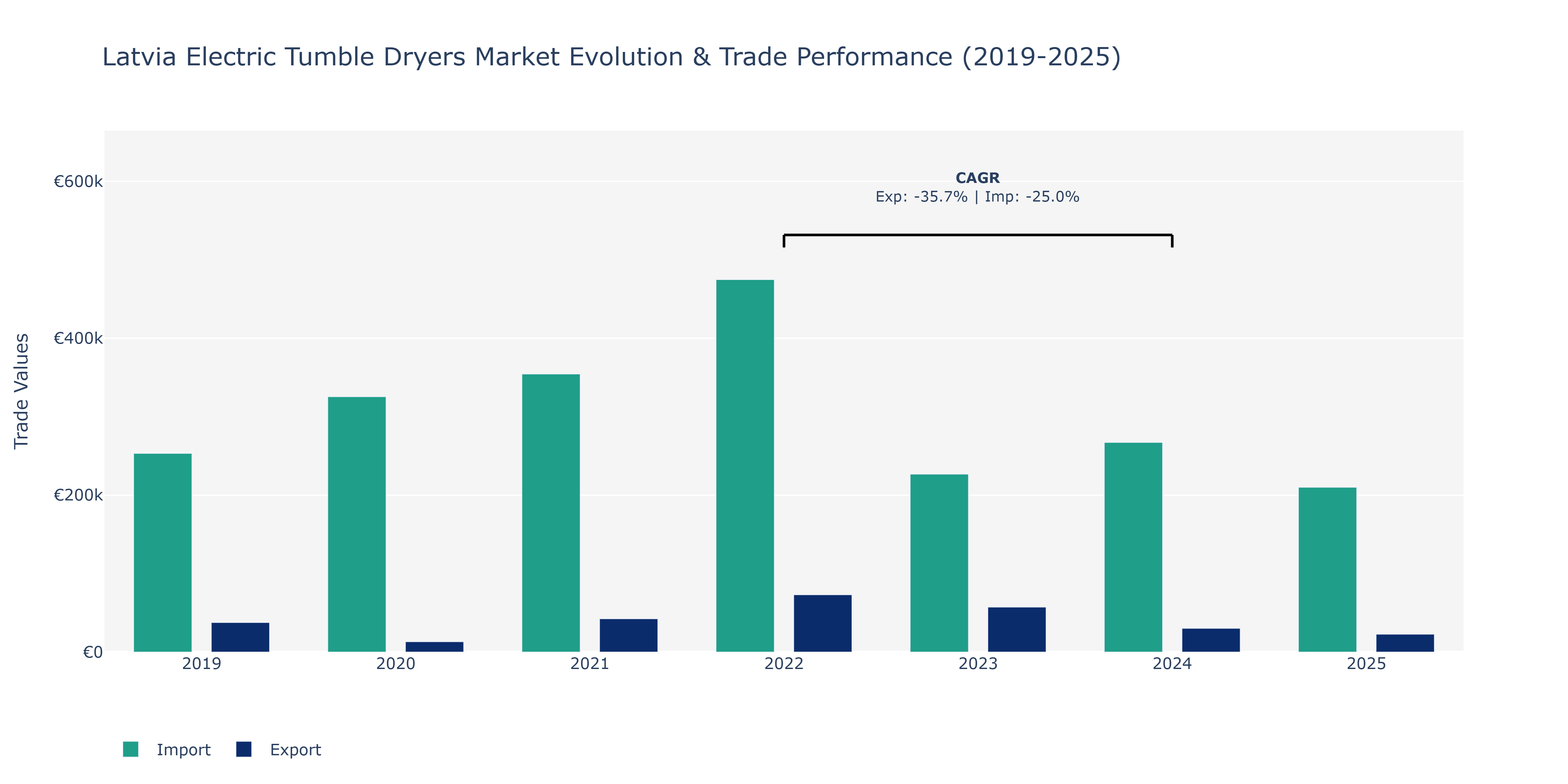Select the tallest 2022 Import bar
The image size is (1568, 784).
(x=745, y=465)
